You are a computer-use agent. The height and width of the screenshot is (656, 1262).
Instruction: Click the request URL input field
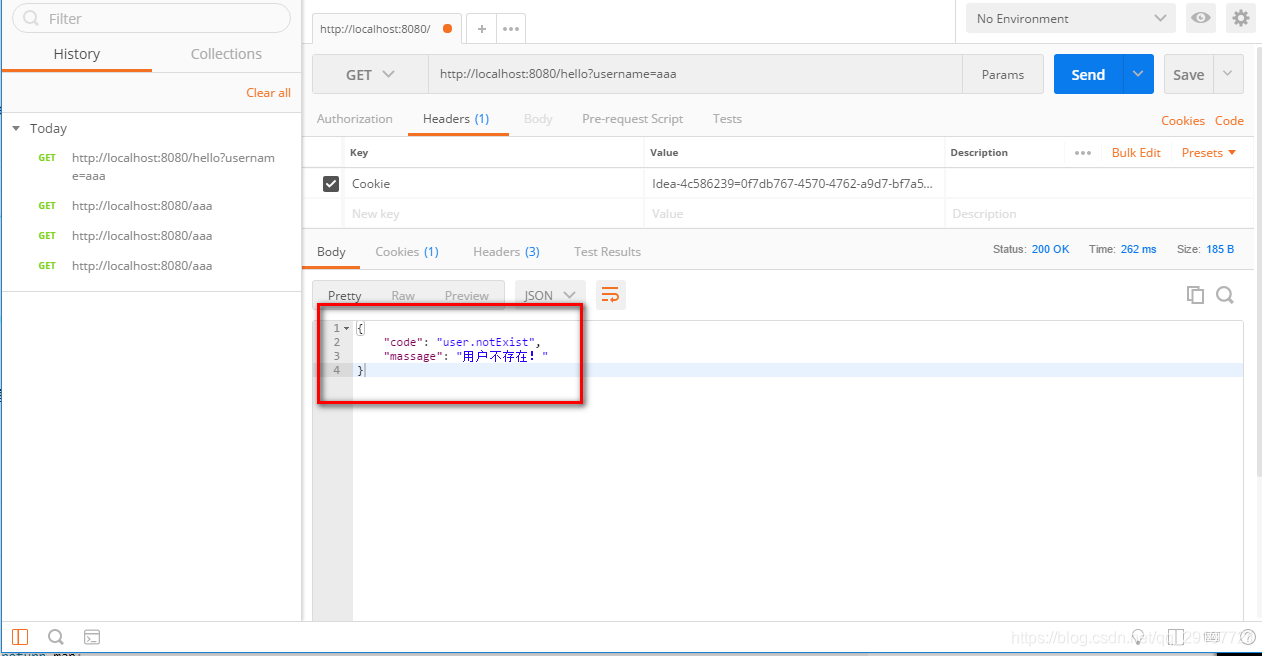(x=696, y=75)
